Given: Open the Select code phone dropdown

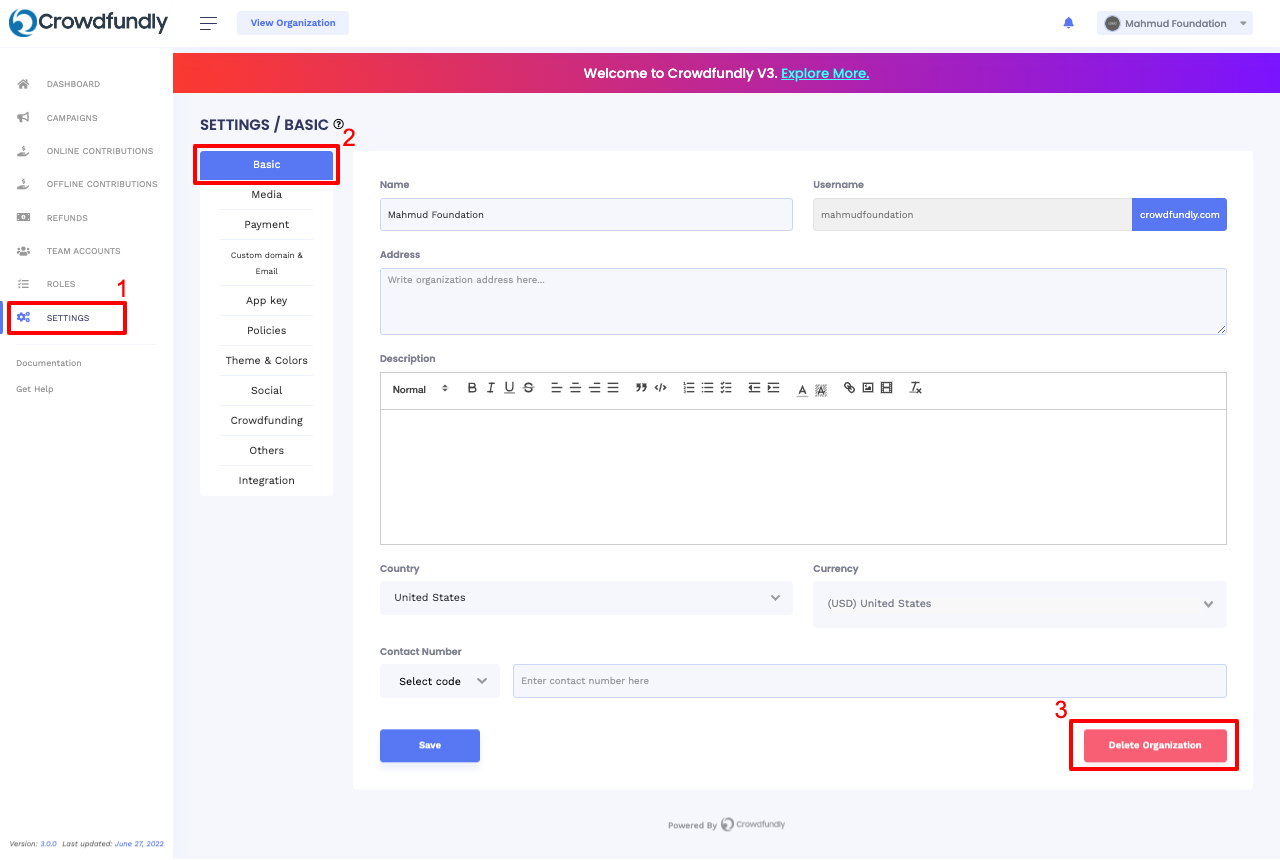Looking at the screenshot, I should pyautogui.click(x=440, y=681).
